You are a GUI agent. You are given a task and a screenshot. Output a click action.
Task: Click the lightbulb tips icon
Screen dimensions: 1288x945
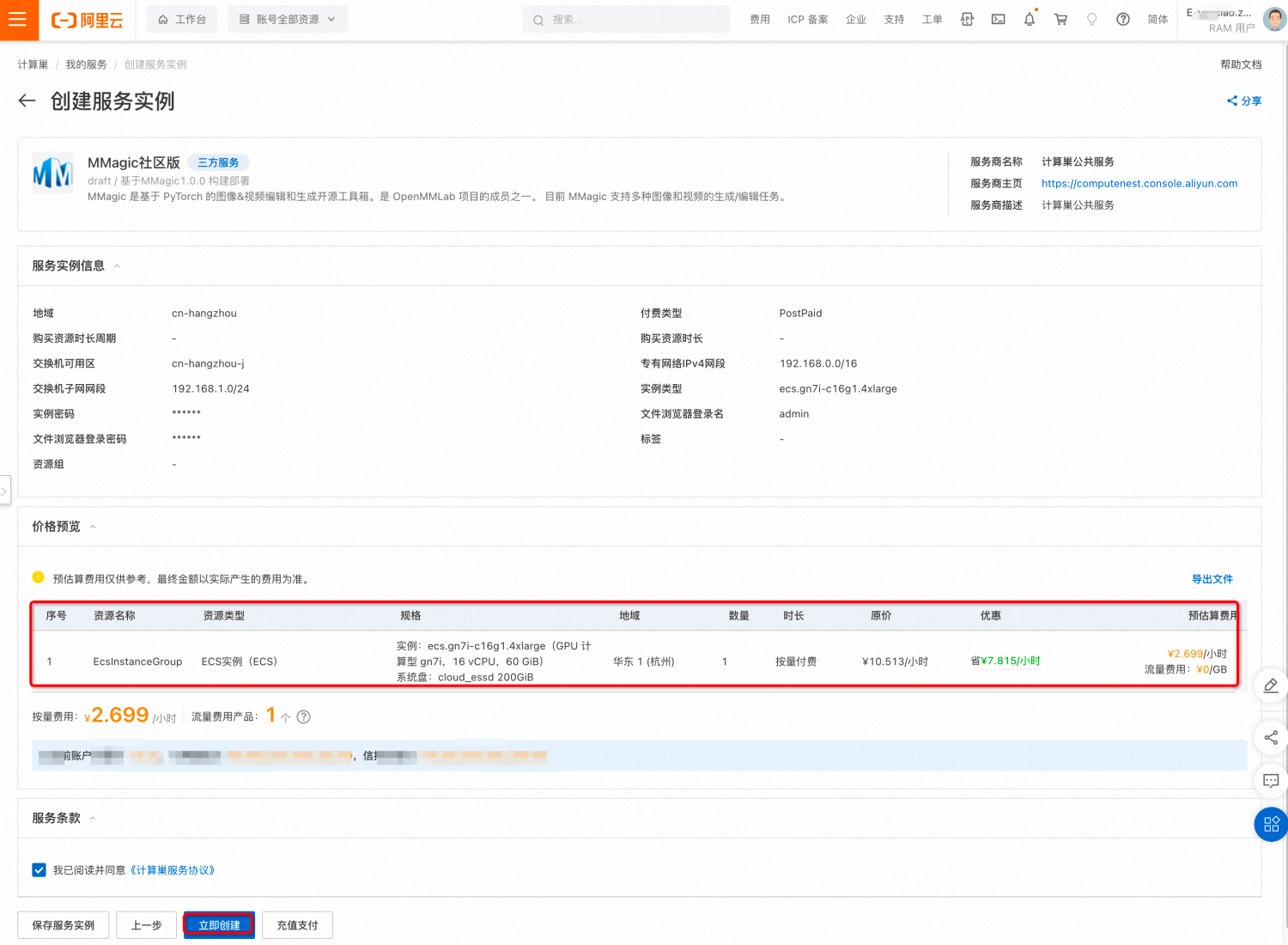pos(1092,19)
